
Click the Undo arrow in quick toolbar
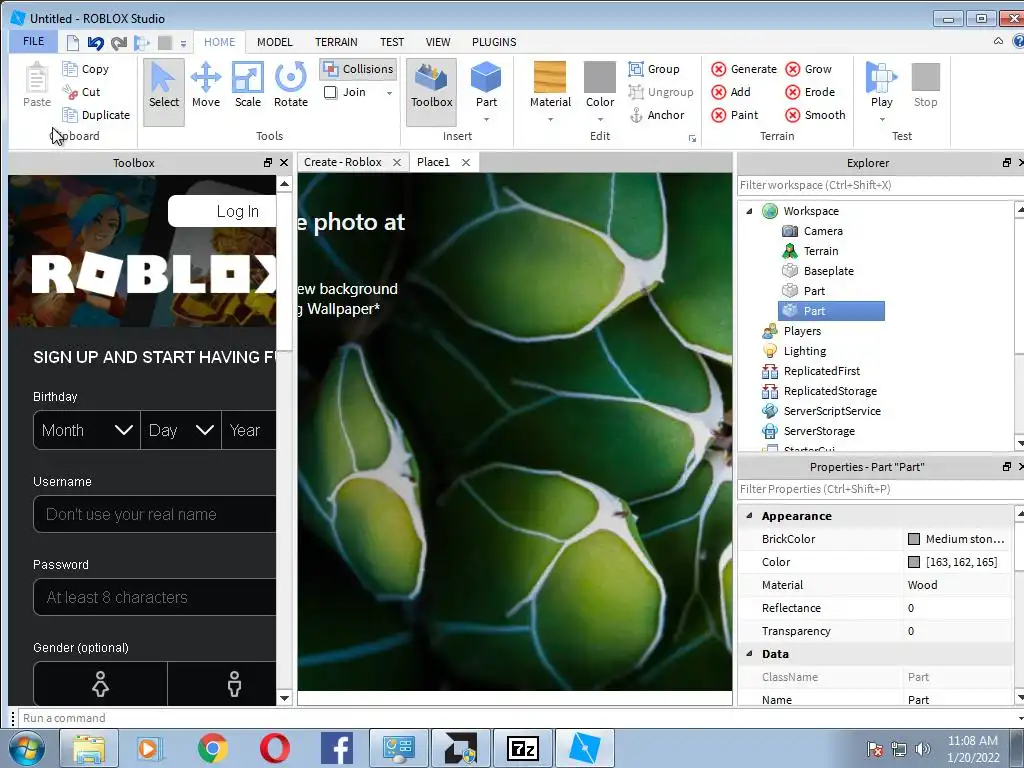[x=96, y=43]
